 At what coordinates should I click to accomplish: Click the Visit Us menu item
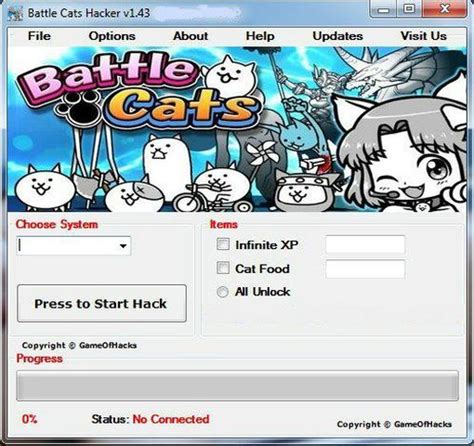(x=424, y=36)
